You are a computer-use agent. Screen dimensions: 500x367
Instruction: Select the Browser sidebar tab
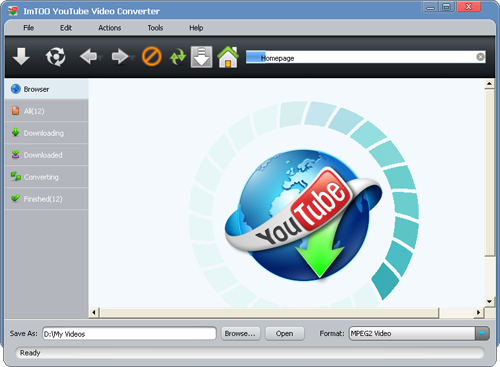click(47, 89)
